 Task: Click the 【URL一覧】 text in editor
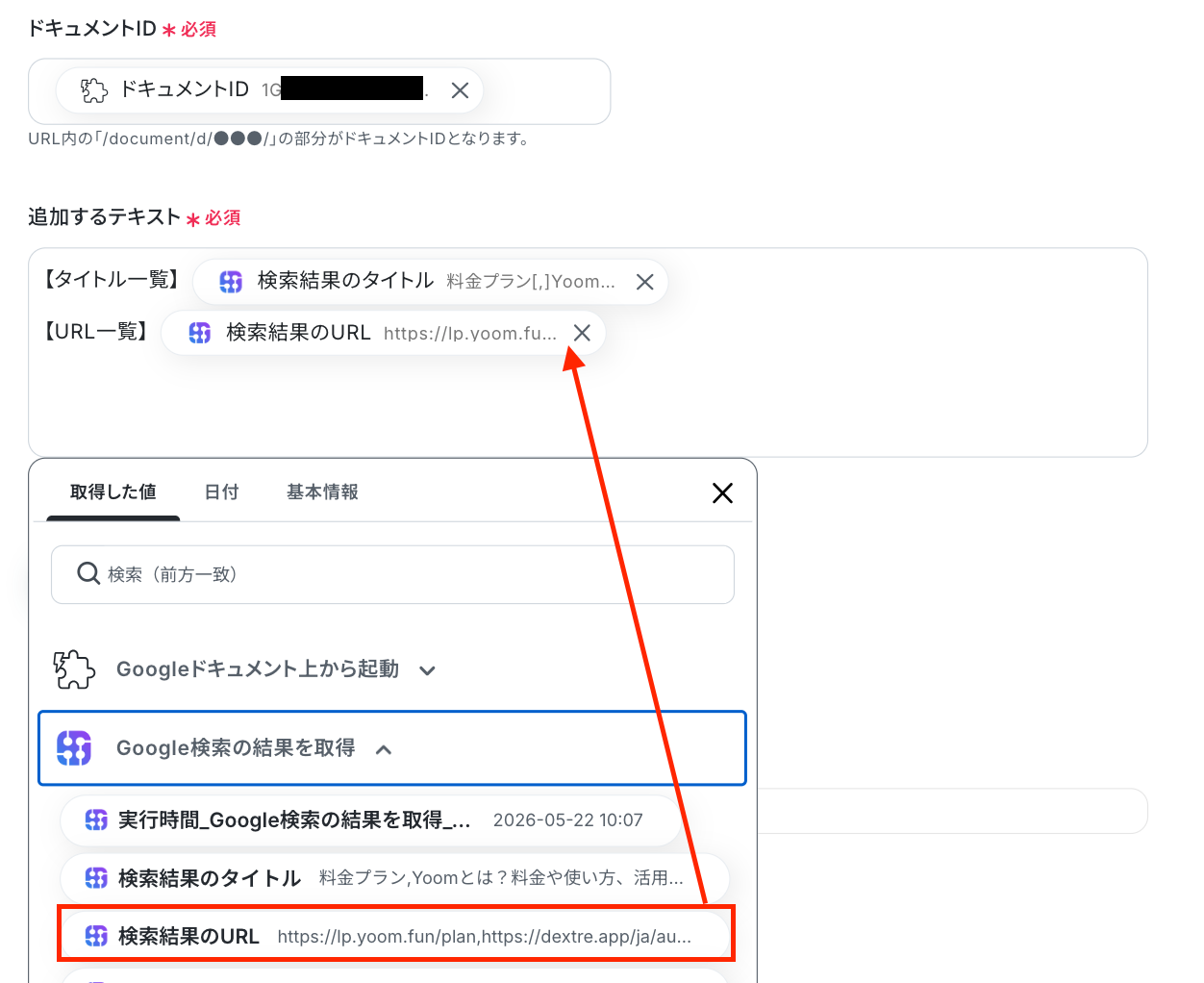[x=95, y=332]
